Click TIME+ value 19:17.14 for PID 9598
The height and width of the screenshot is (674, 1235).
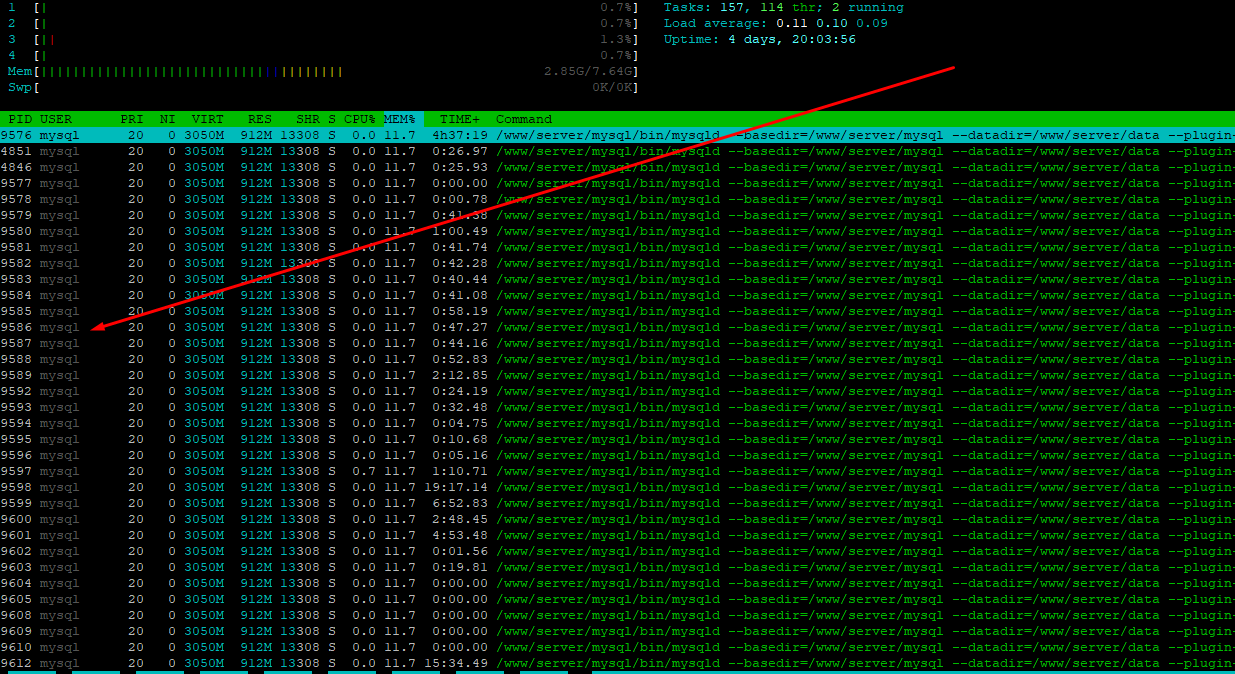coord(456,487)
